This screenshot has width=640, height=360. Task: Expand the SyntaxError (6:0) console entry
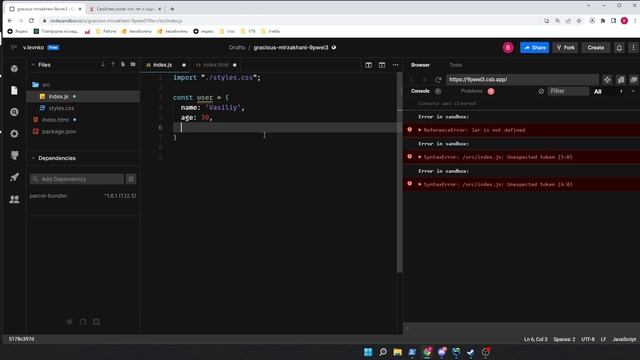420,184
